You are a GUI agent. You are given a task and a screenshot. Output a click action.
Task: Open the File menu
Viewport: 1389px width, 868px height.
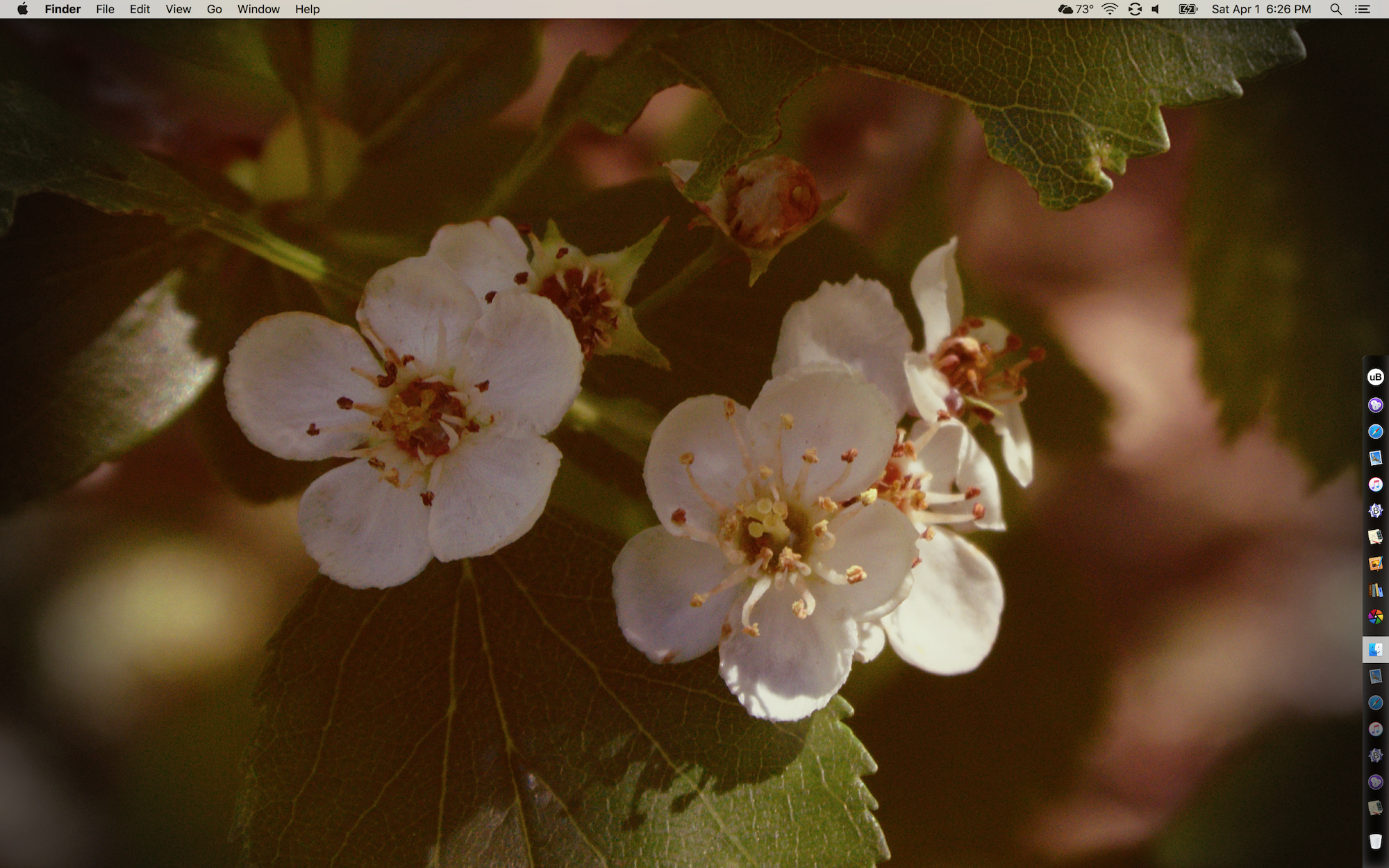point(105,9)
